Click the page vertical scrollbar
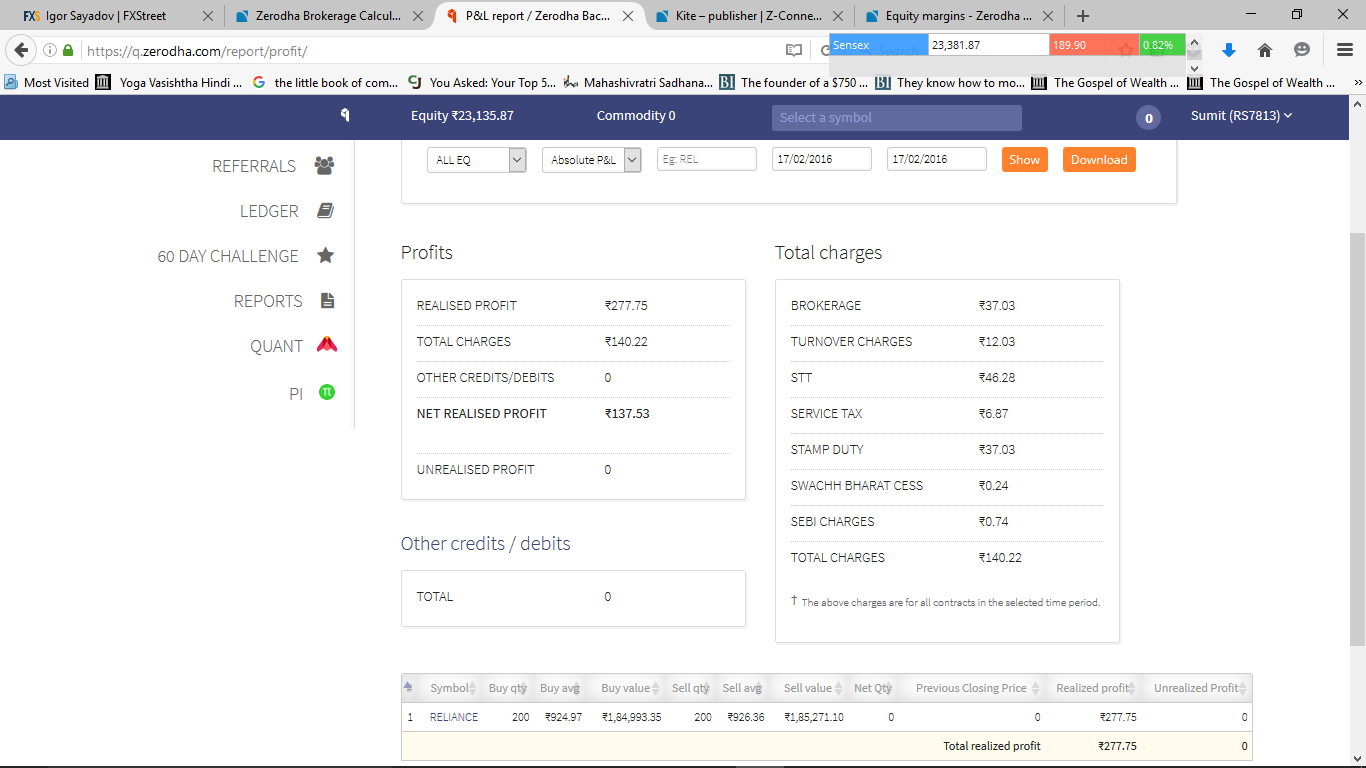The width and height of the screenshot is (1366, 768). click(1357, 438)
